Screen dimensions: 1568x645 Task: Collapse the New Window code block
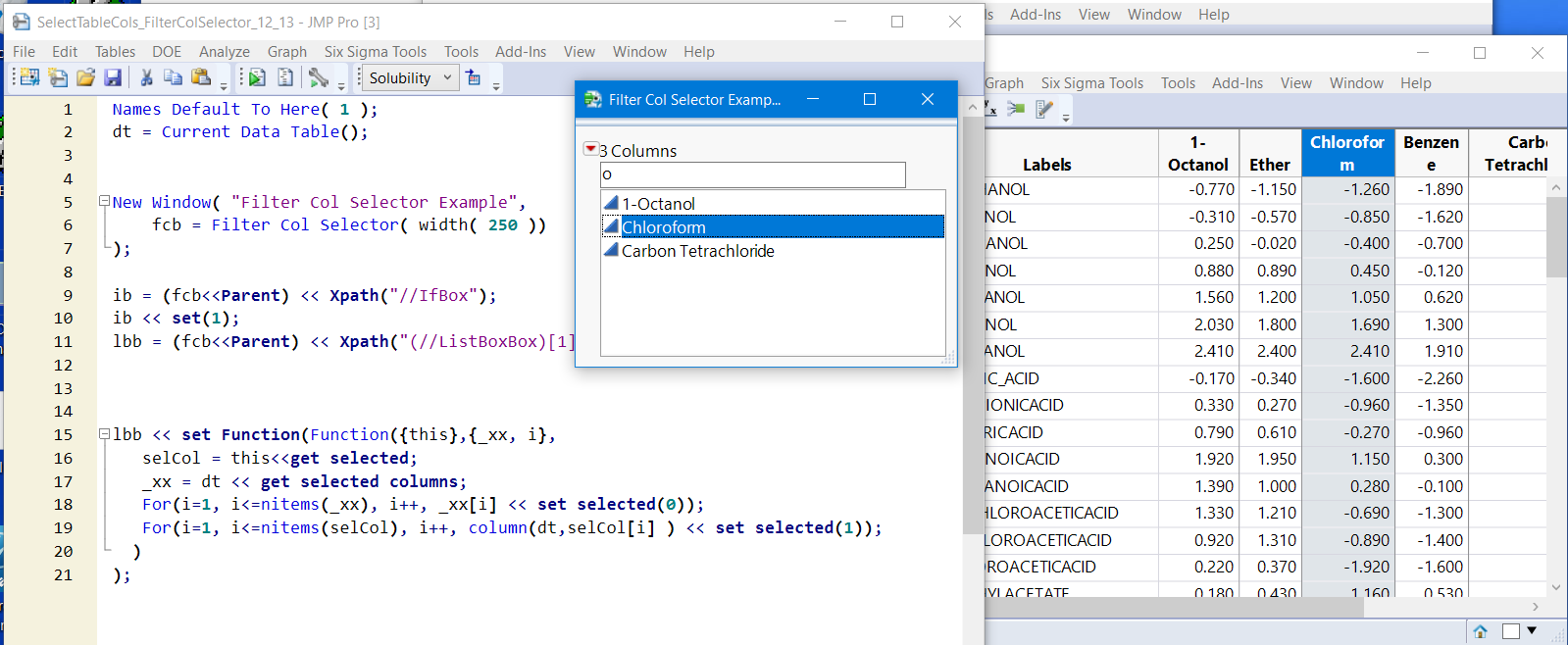[x=104, y=201]
